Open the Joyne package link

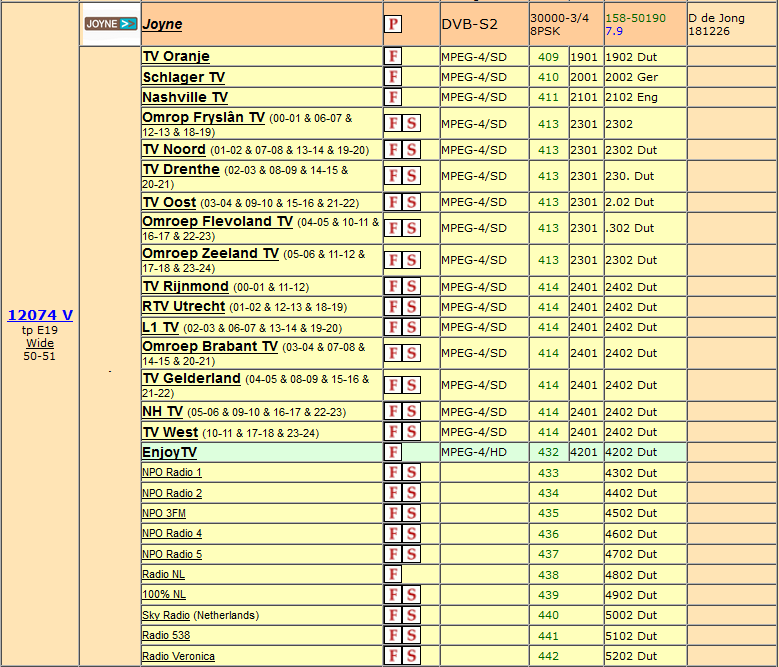click(x=162, y=24)
